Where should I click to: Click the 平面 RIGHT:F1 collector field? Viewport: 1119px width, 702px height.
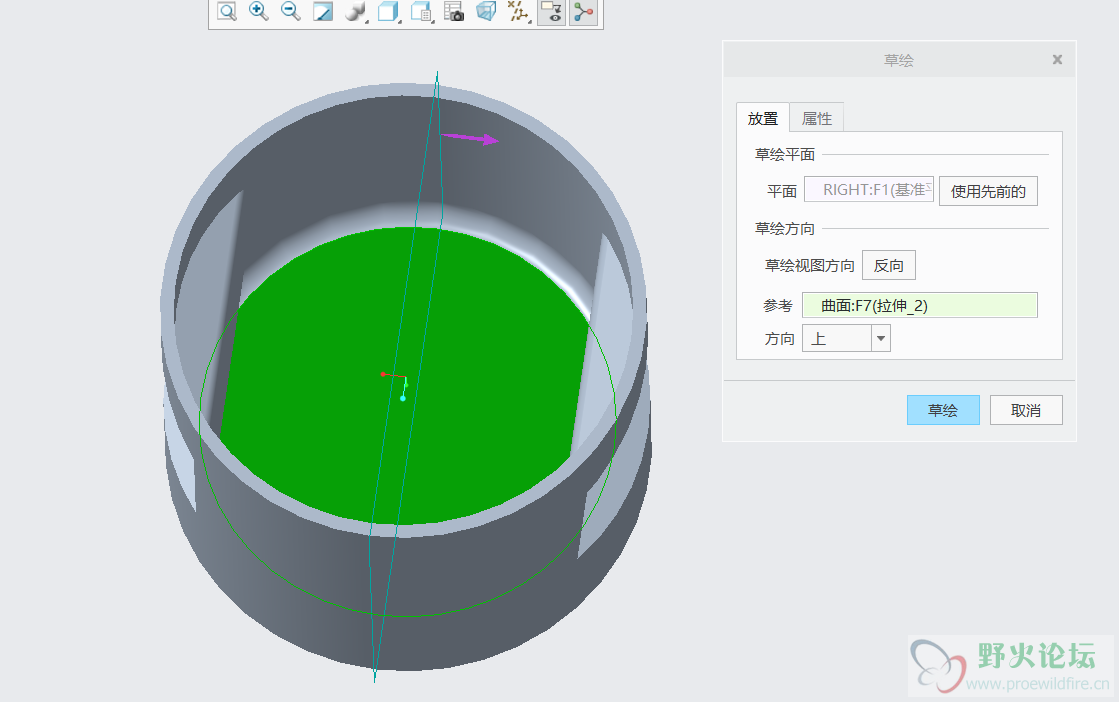point(869,190)
